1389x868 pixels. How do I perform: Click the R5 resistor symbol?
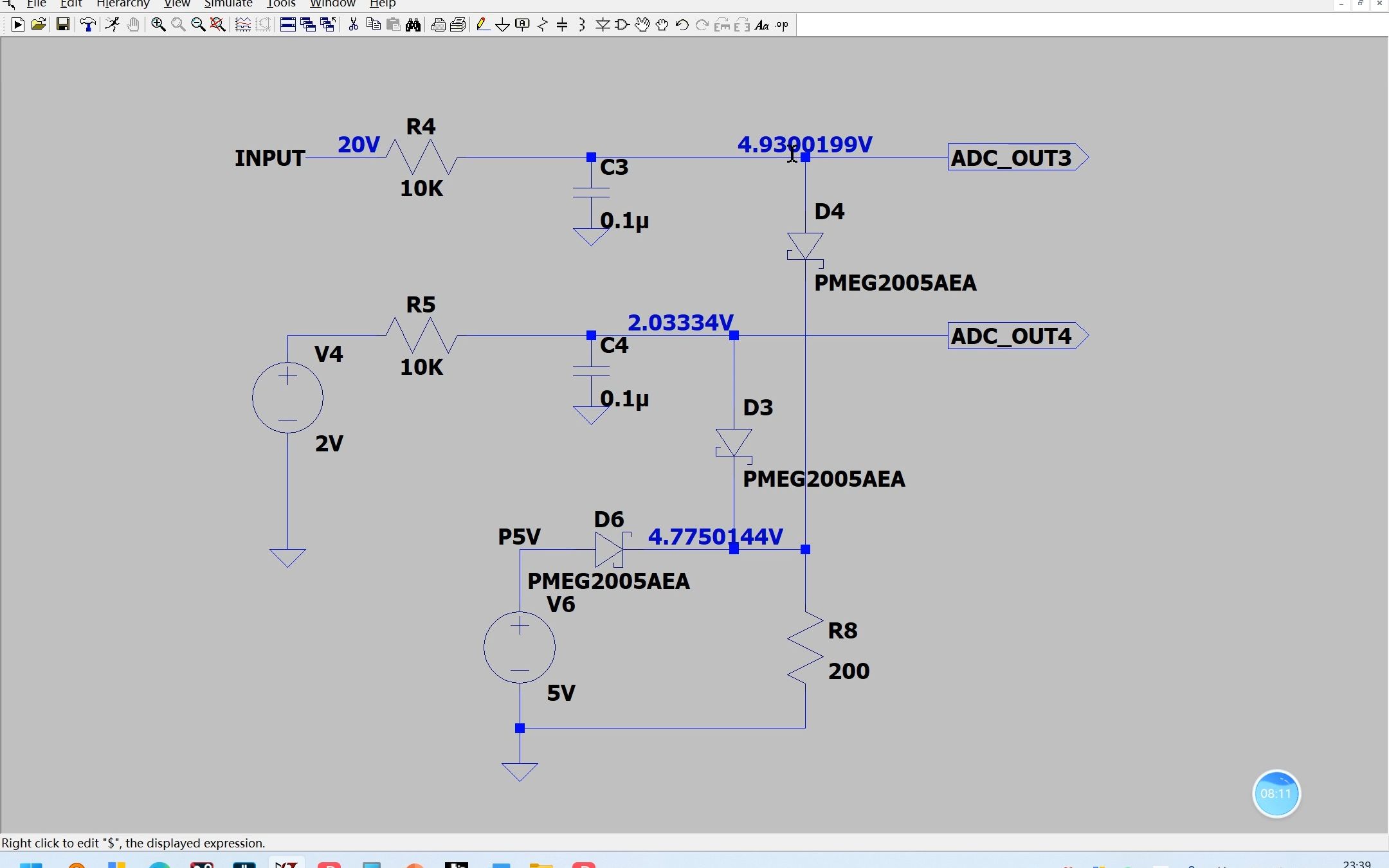421,336
